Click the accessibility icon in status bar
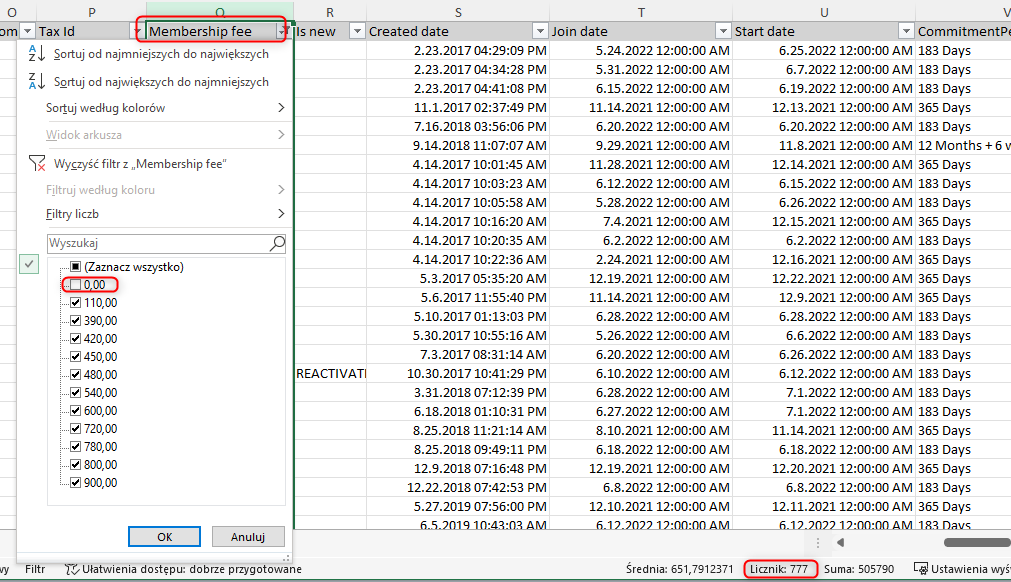 pos(72,569)
